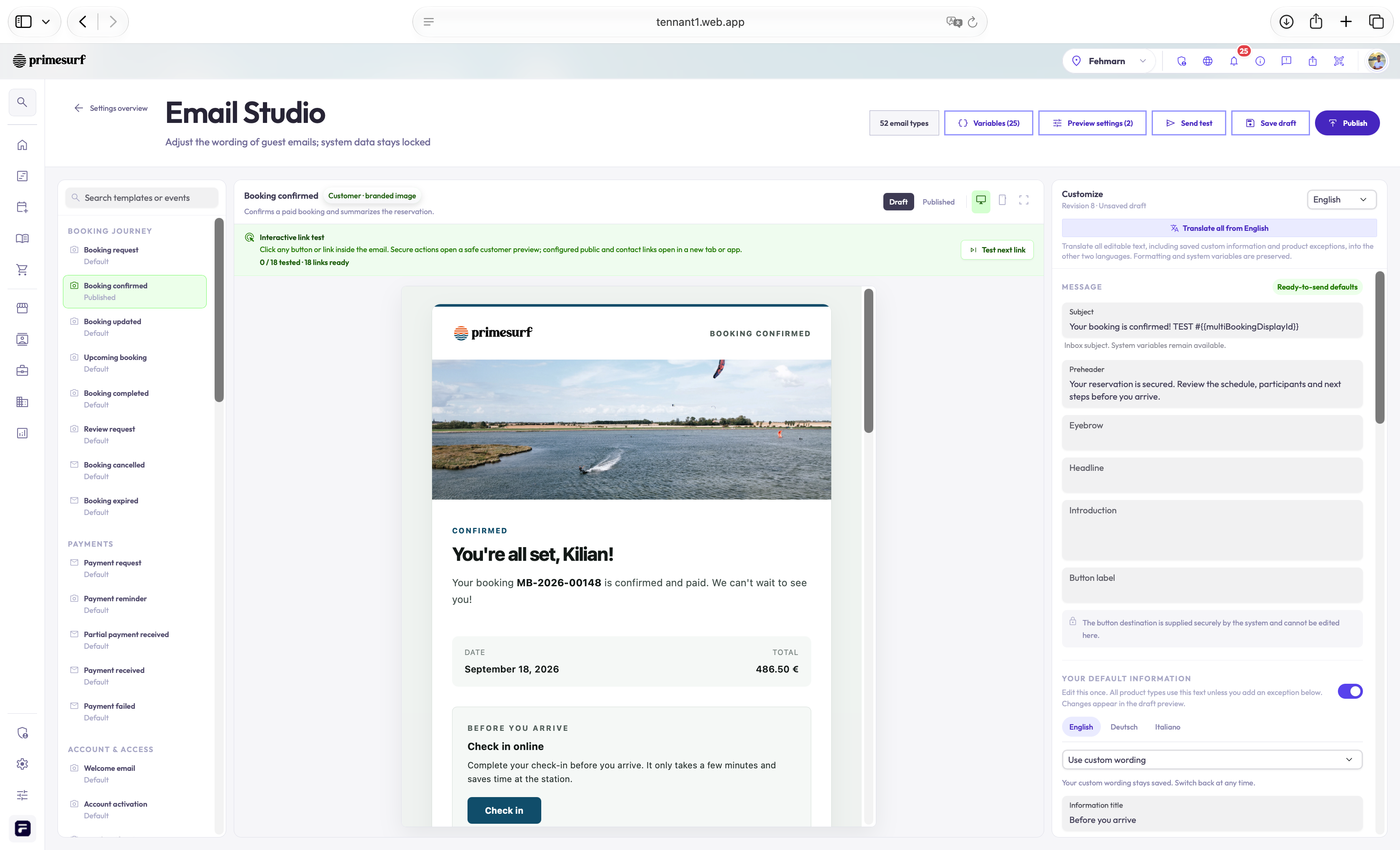1400x850 pixels.
Task: Switch the preview to Published version
Action: (x=938, y=202)
